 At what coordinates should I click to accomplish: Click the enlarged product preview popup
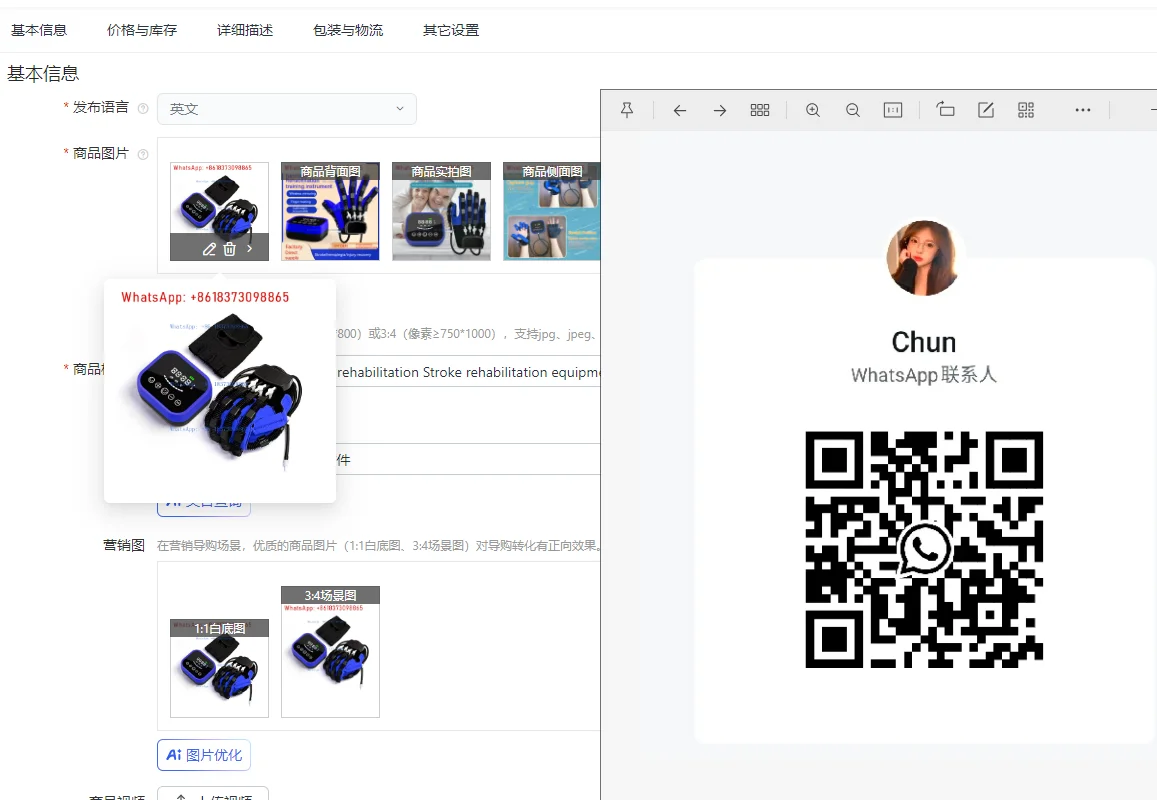pos(220,390)
